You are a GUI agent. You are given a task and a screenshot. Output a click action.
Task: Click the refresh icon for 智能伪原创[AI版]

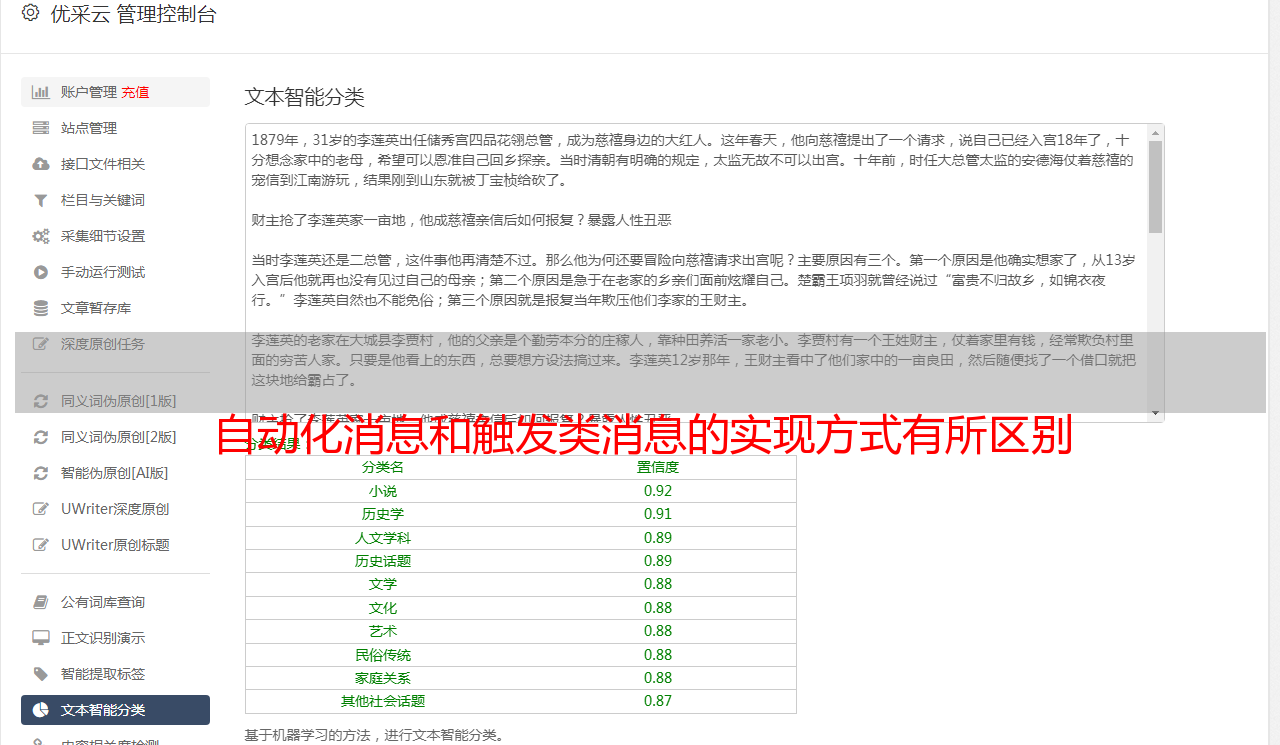pos(41,473)
